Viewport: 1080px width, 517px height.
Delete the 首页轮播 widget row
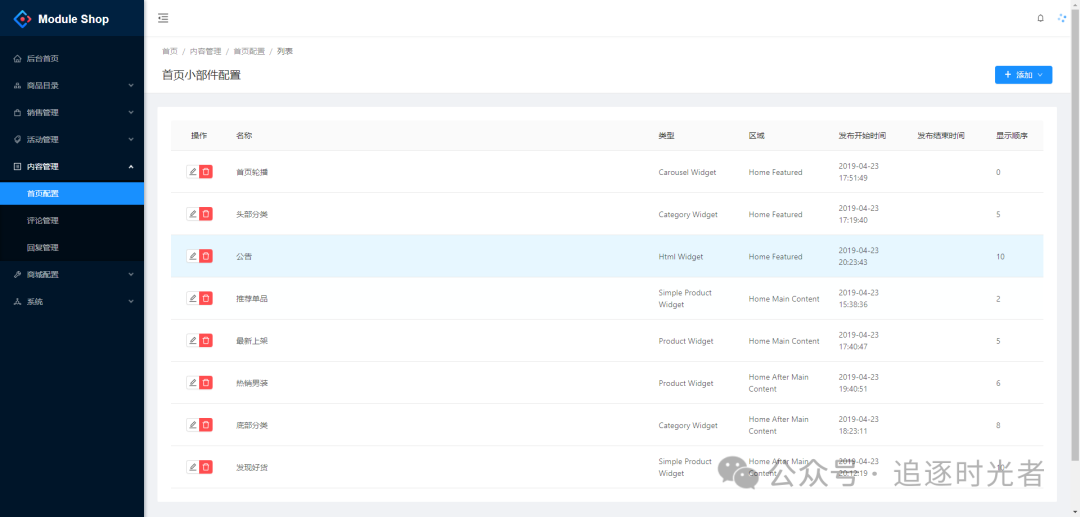206,171
